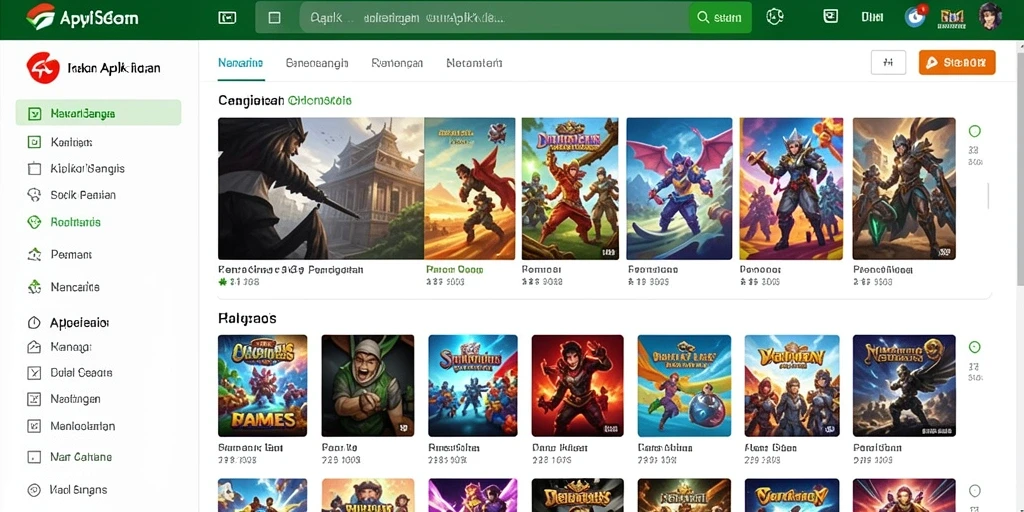Click the icon next to Kanlıan in sidebar
The width and height of the screenshot is (1024, 512).
pyautogui.click(x=35, y=142)
